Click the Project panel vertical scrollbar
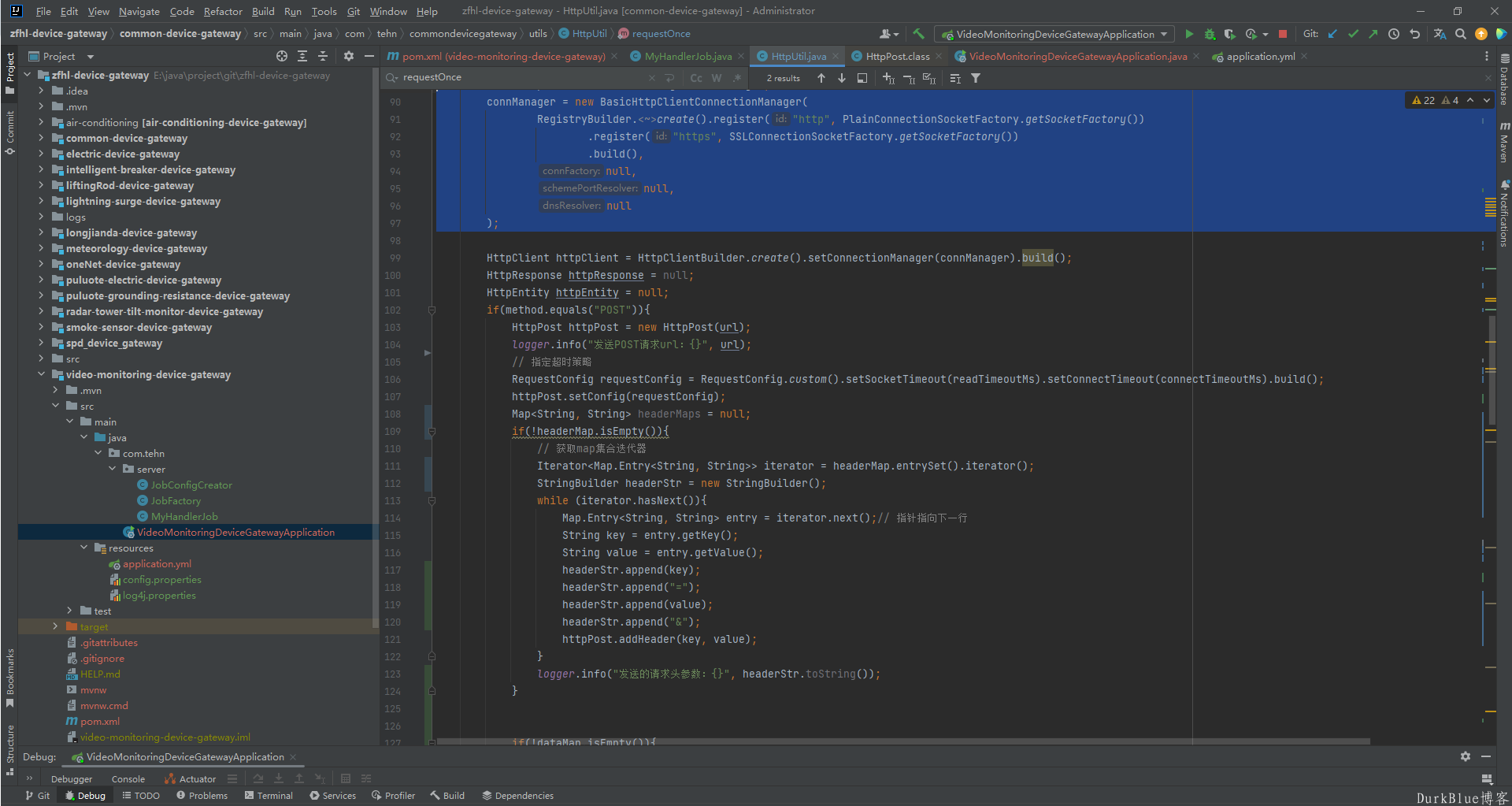The image size is (1512, 806). 376,347
